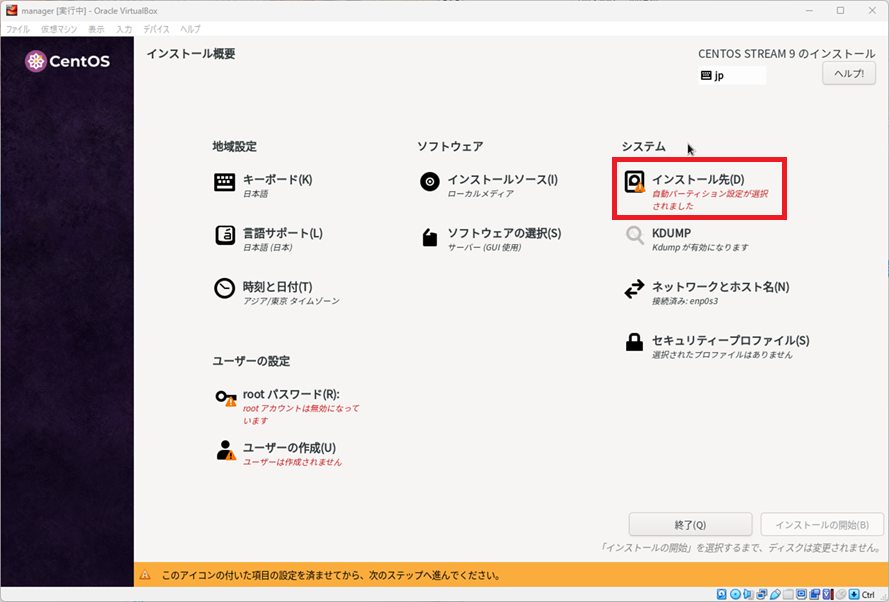Image resolution: width=889 pixels, height=602 pixels.
Task: Open the Software Selection package icon
Action: pyautogui.click(x=430, y=237)
